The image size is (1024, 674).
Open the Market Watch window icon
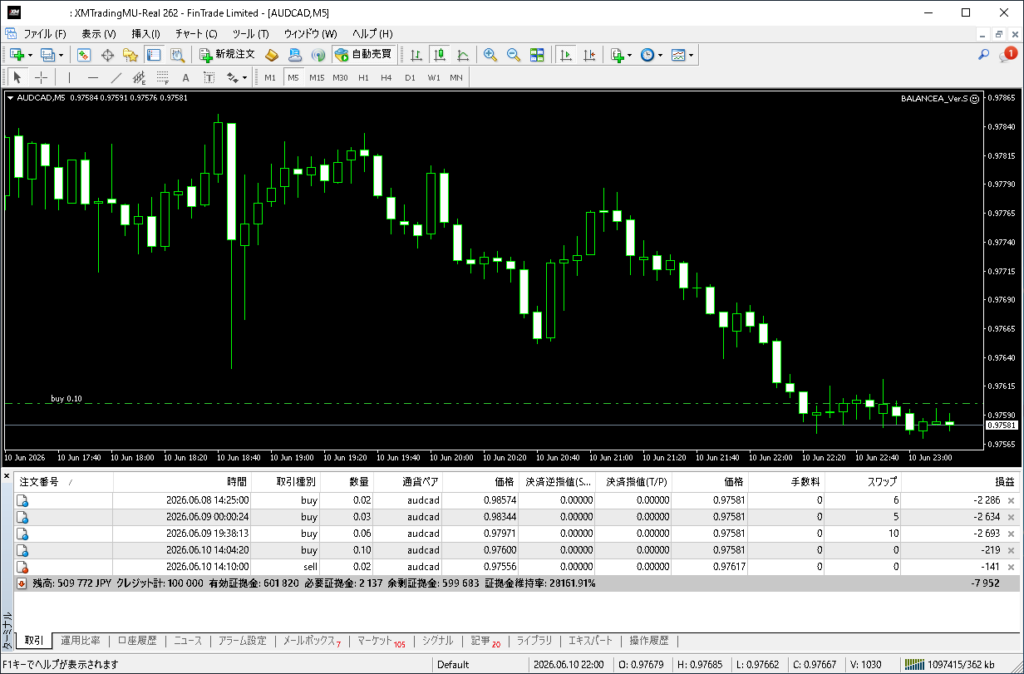click(84, 55)
